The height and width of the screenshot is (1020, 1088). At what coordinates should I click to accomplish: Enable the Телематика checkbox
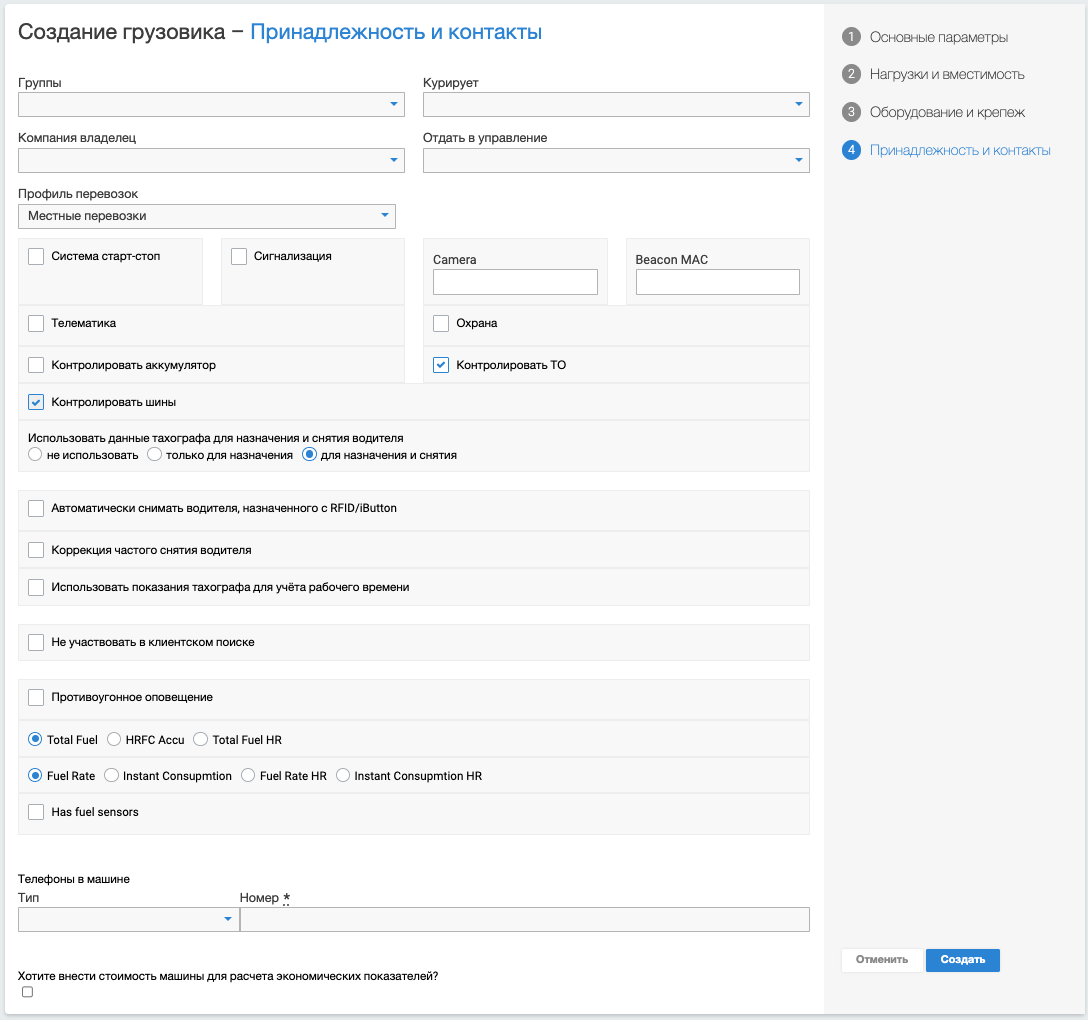click(36, 323)
